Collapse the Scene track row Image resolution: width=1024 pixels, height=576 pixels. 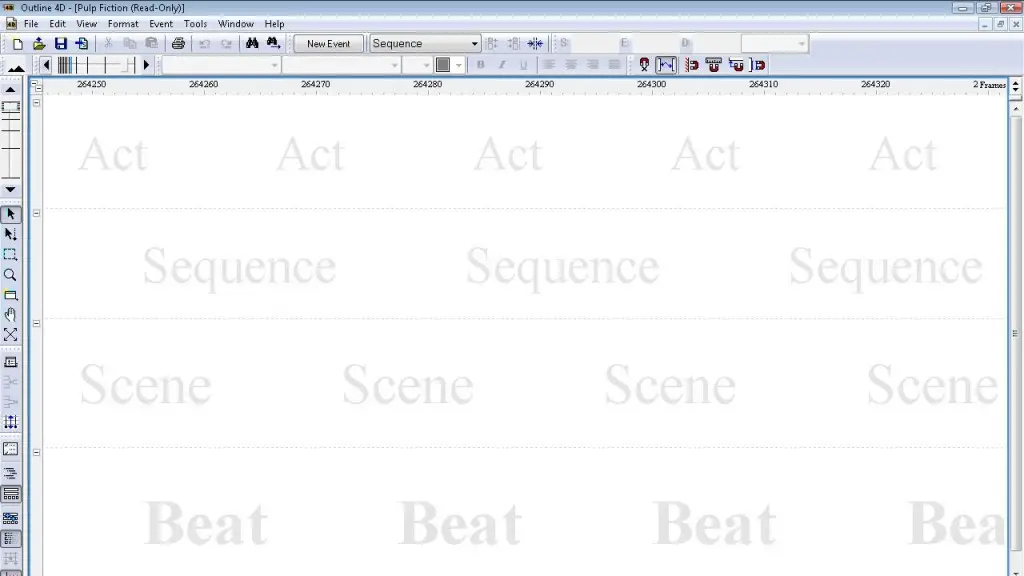(37, 323)
